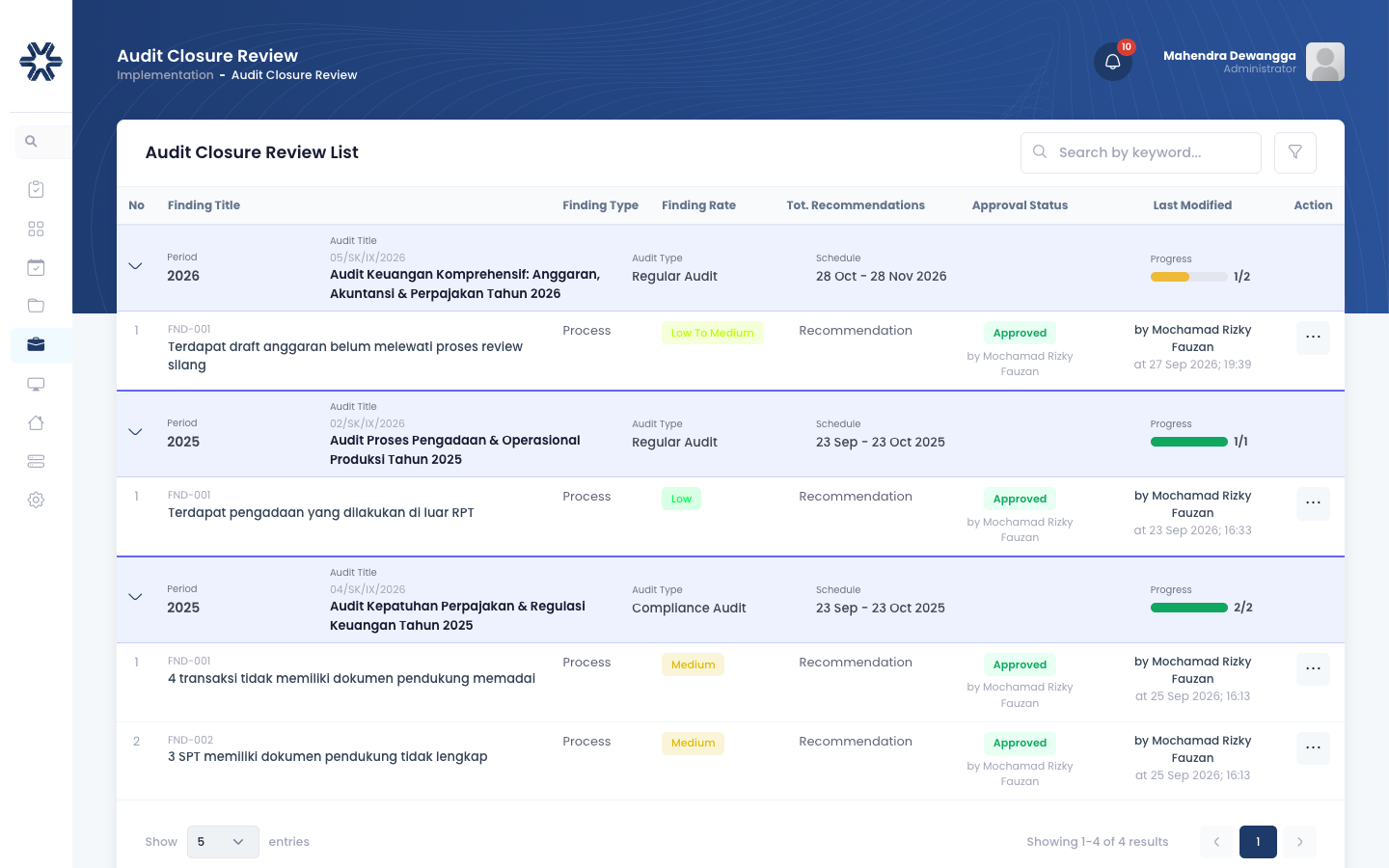1389x868 pixels.
Task: Click the Implementation breadcrumb link
Action: tap(165, 75)
